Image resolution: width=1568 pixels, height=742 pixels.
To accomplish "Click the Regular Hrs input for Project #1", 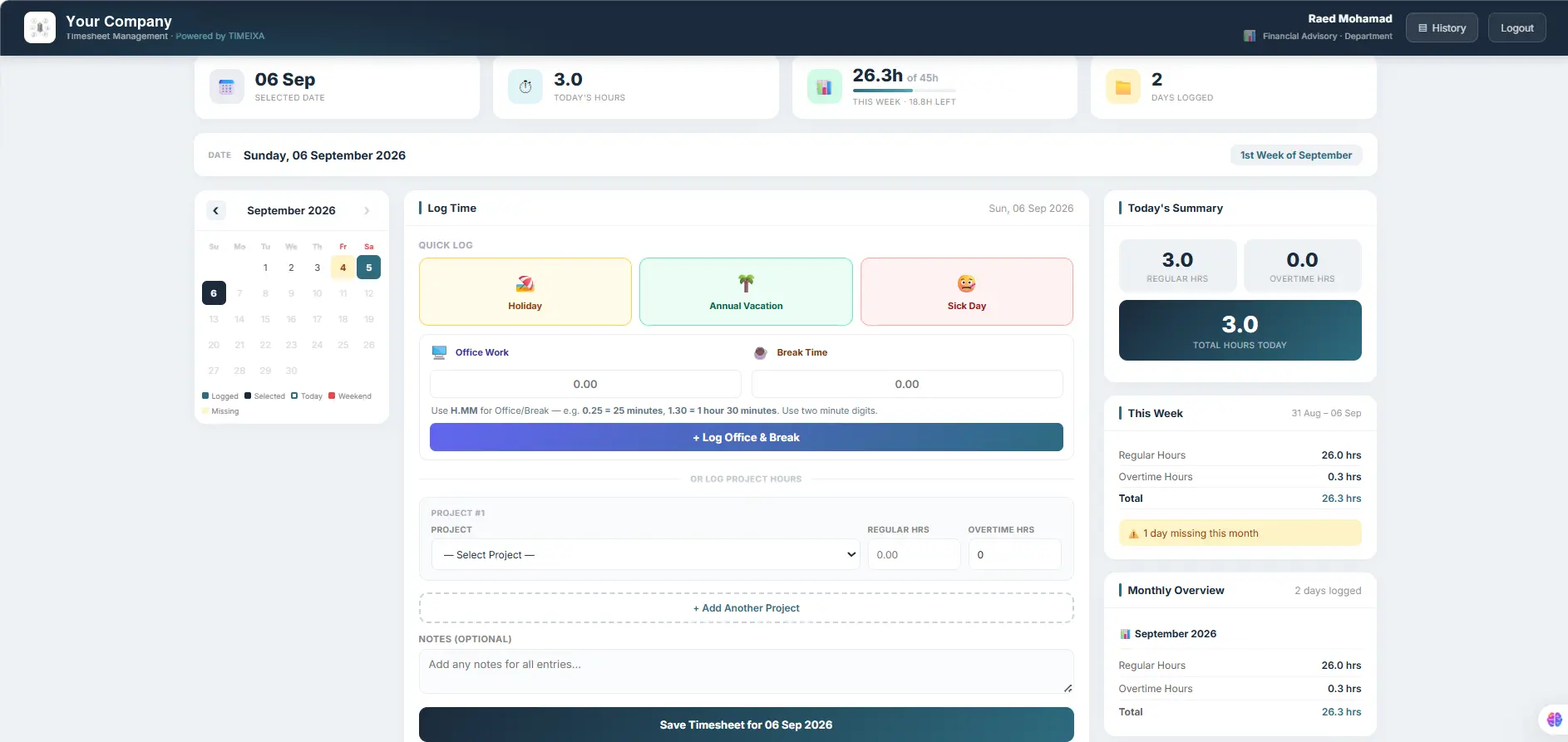I will click(x=914, y=554).
